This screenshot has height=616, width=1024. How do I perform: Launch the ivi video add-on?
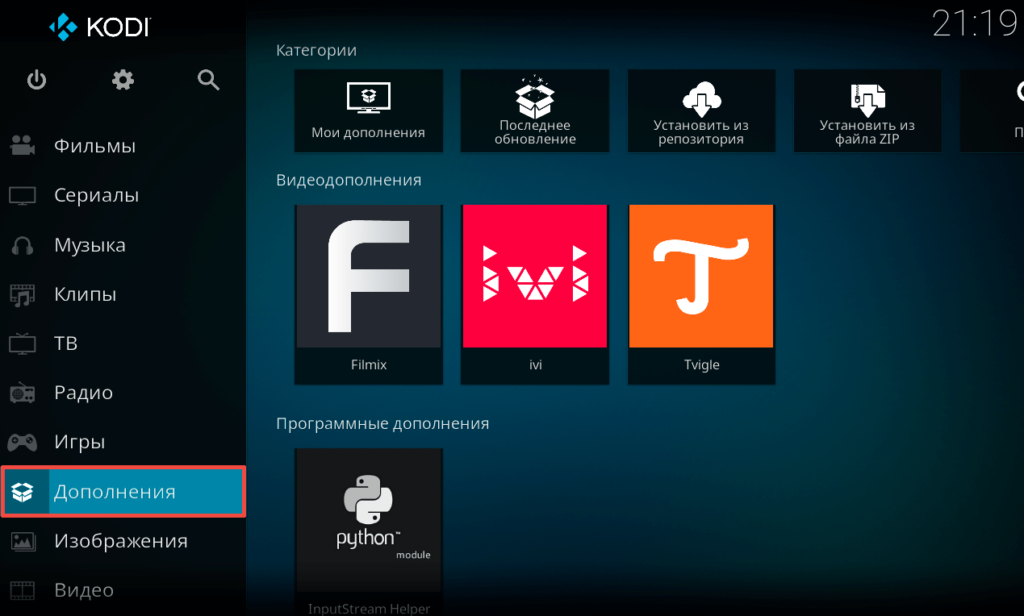click(x=534, y=293)
